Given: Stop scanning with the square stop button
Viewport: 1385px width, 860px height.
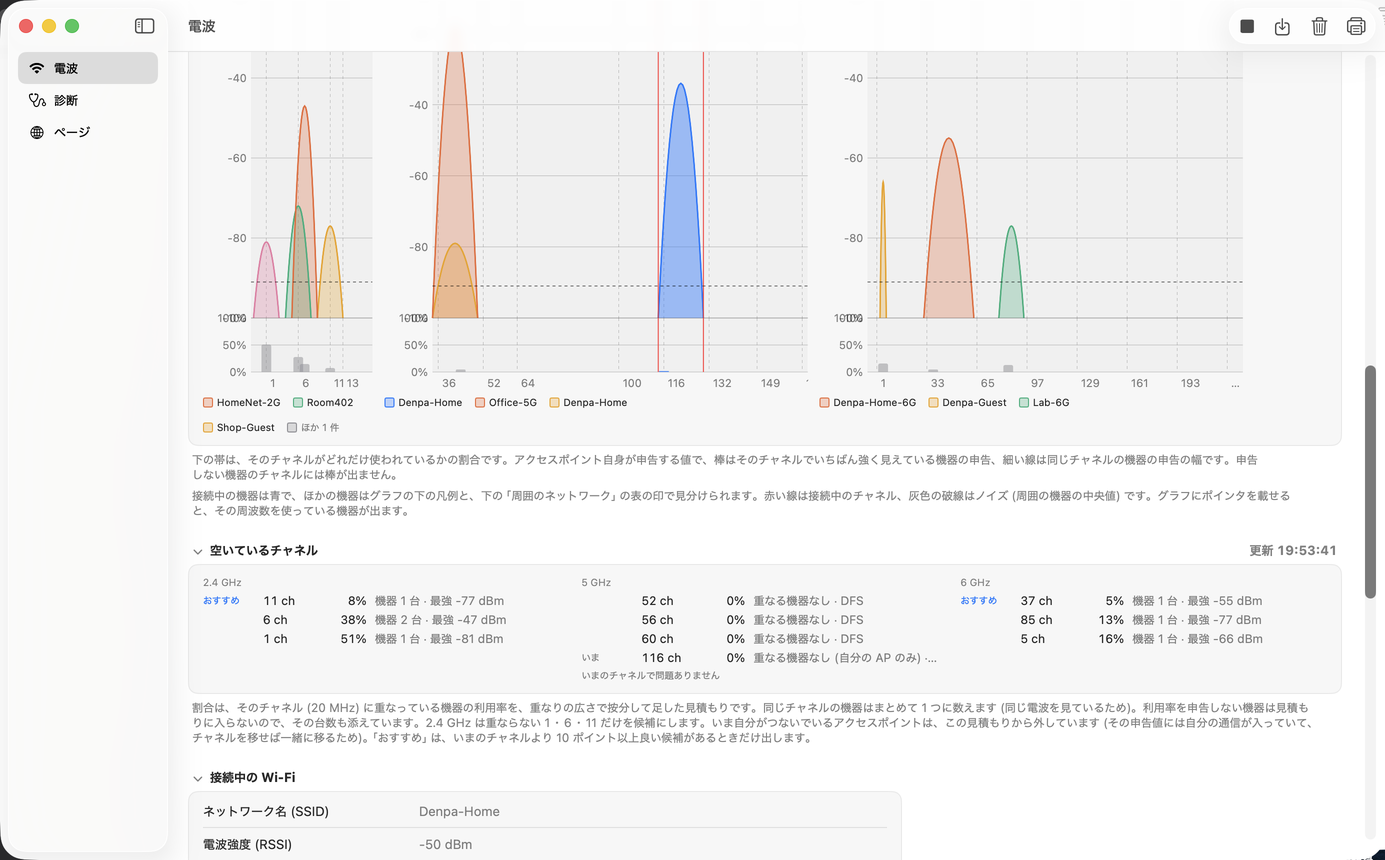Looking at the screenshot, I should [x=1247, y=27].
